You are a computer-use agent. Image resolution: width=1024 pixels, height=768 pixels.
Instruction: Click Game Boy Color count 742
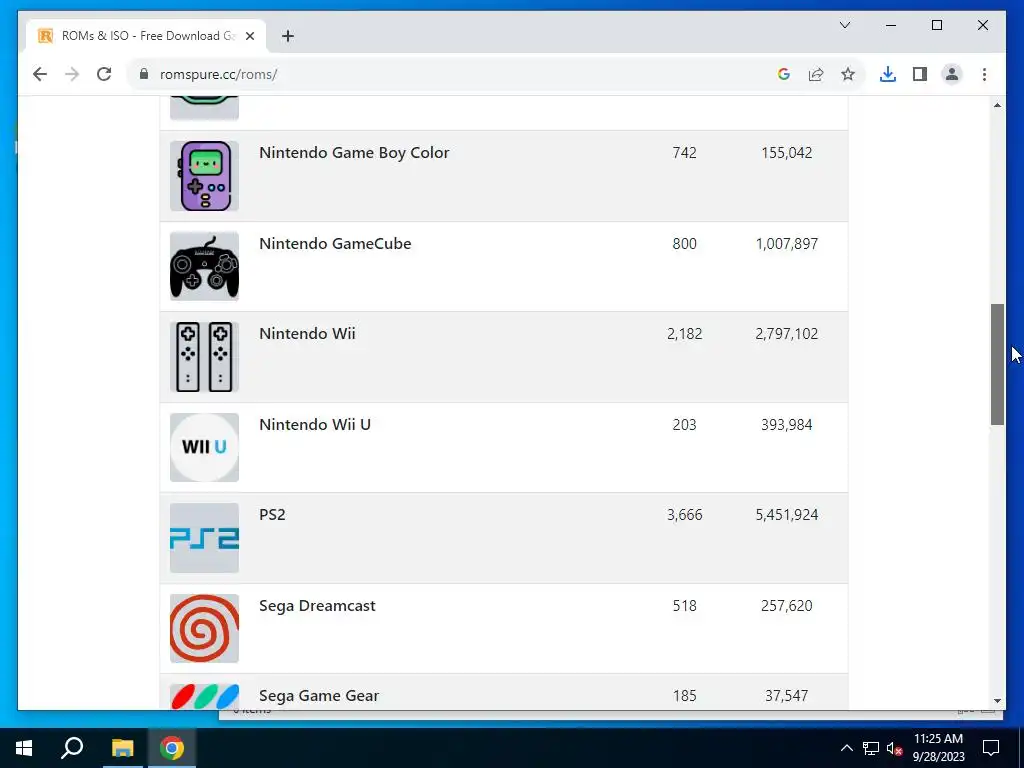[684, 153]
